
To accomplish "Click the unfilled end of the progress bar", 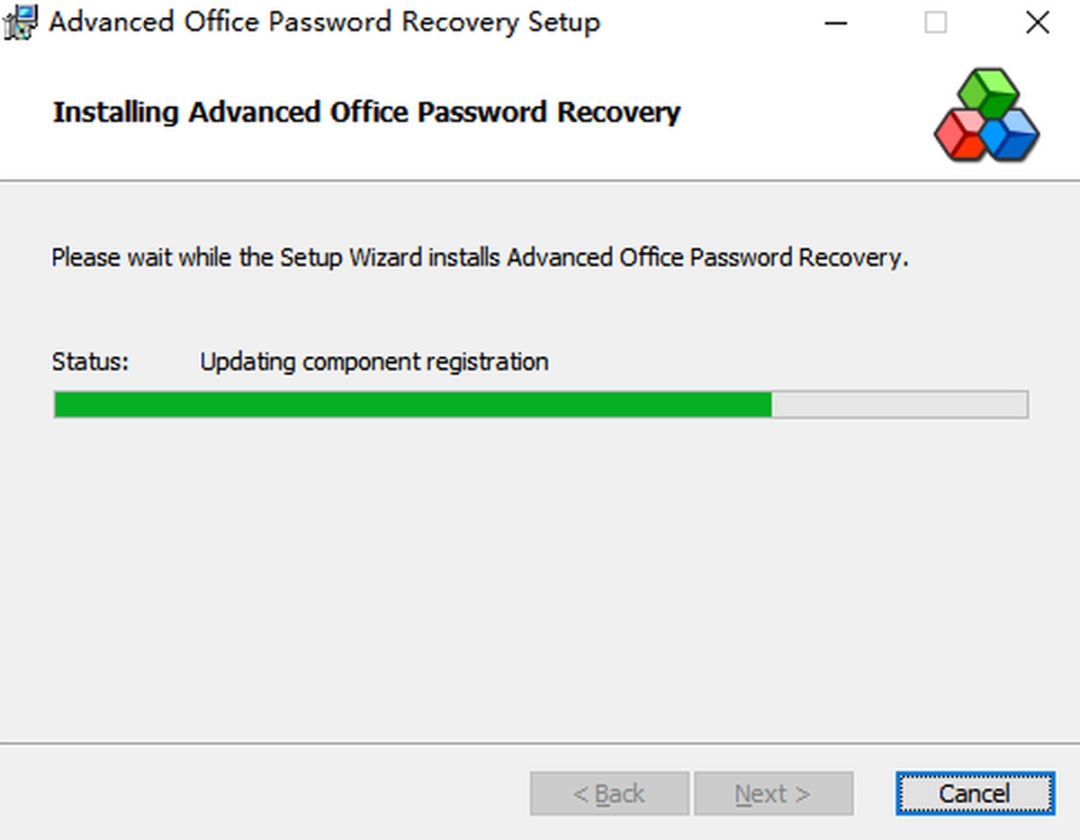I will [x=900, y=404].
